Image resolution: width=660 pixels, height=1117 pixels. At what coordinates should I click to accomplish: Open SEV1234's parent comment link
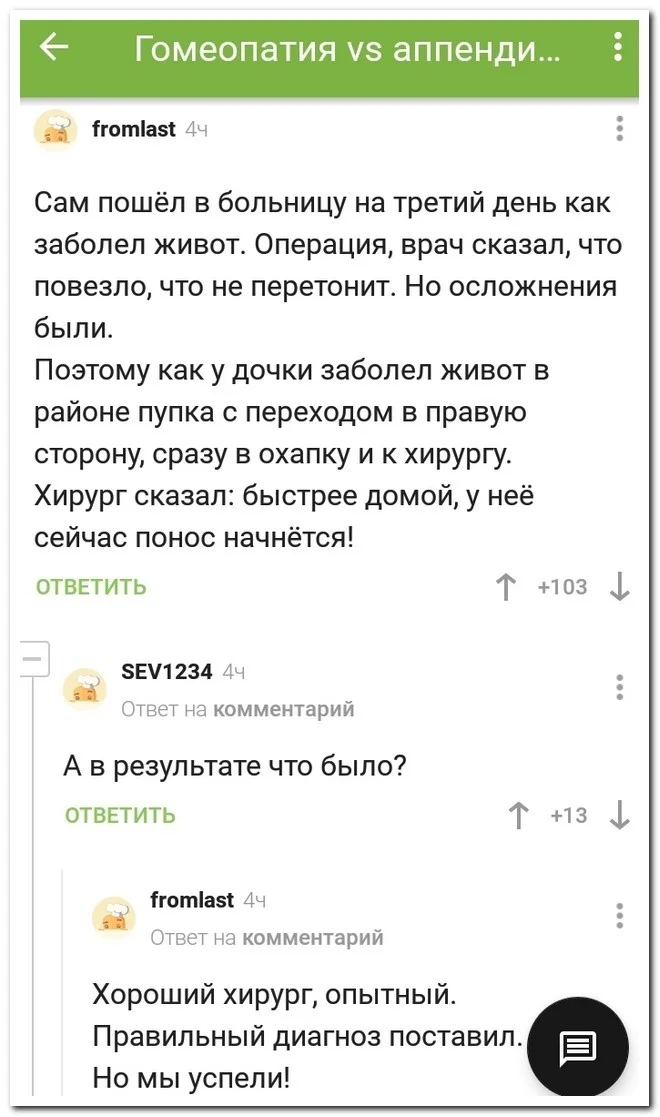(284, 709)
